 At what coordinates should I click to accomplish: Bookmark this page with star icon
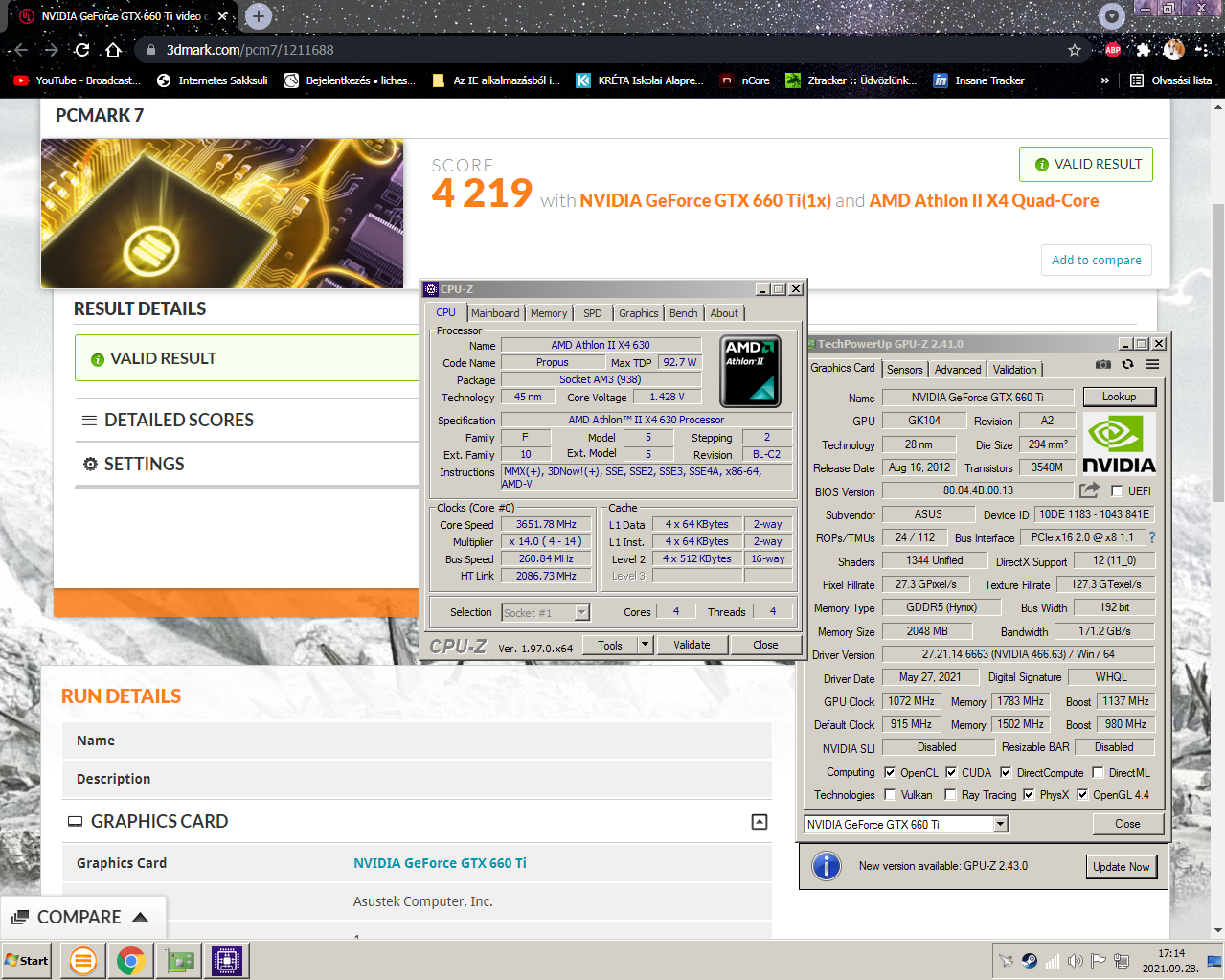[1075, 50]
